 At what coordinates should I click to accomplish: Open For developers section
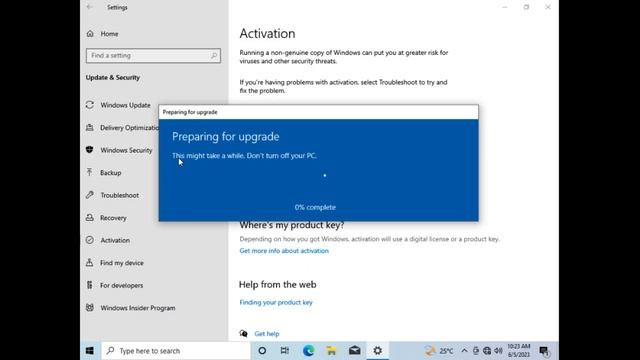(122, 285)
